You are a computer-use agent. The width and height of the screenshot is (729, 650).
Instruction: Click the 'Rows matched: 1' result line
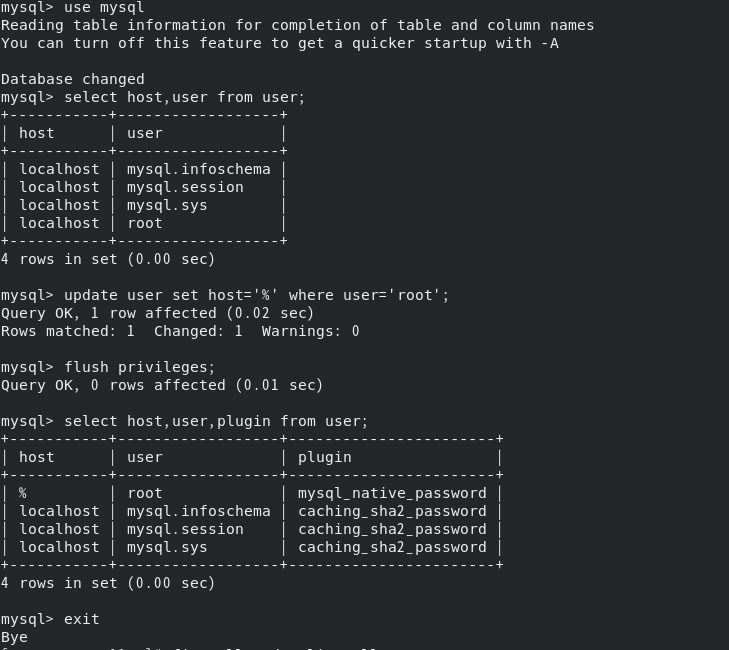point(180,331)
